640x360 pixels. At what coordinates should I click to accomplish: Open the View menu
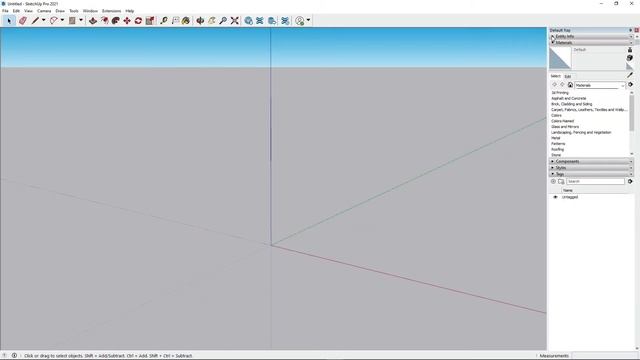pyautogui.click(x=29, y=11)
